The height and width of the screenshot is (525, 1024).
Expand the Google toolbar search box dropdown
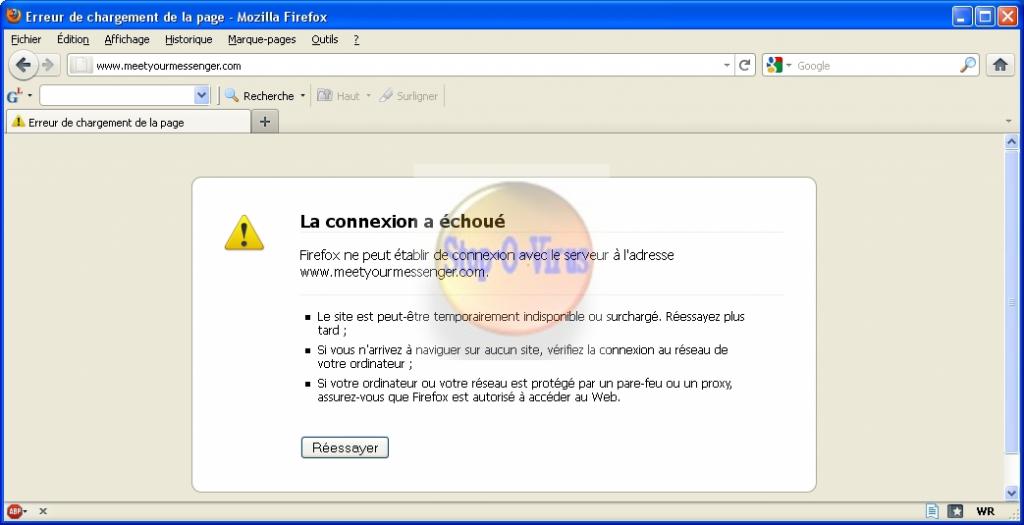(202, 95)
